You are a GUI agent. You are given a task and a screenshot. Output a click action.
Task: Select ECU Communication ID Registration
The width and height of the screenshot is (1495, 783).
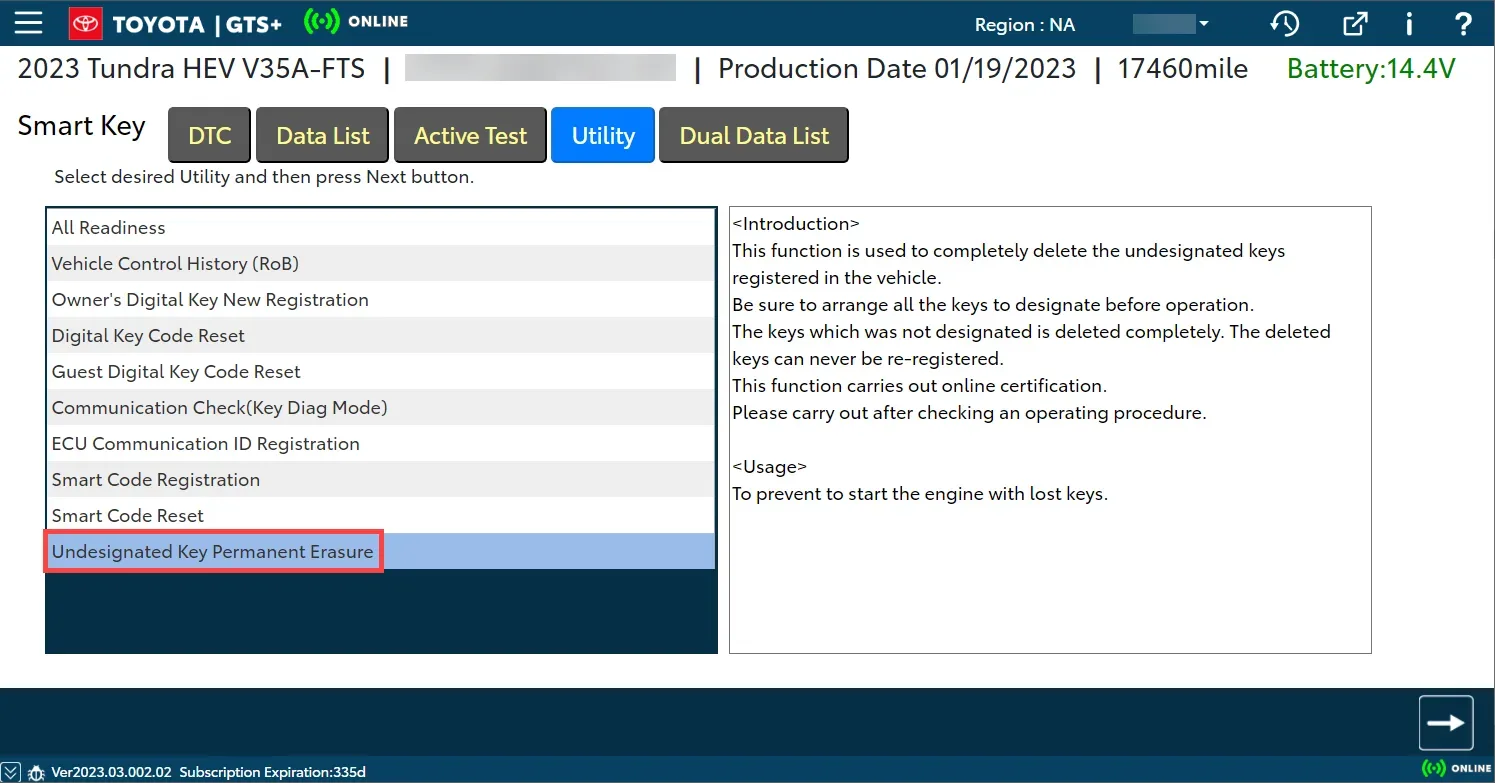[381, 444]
